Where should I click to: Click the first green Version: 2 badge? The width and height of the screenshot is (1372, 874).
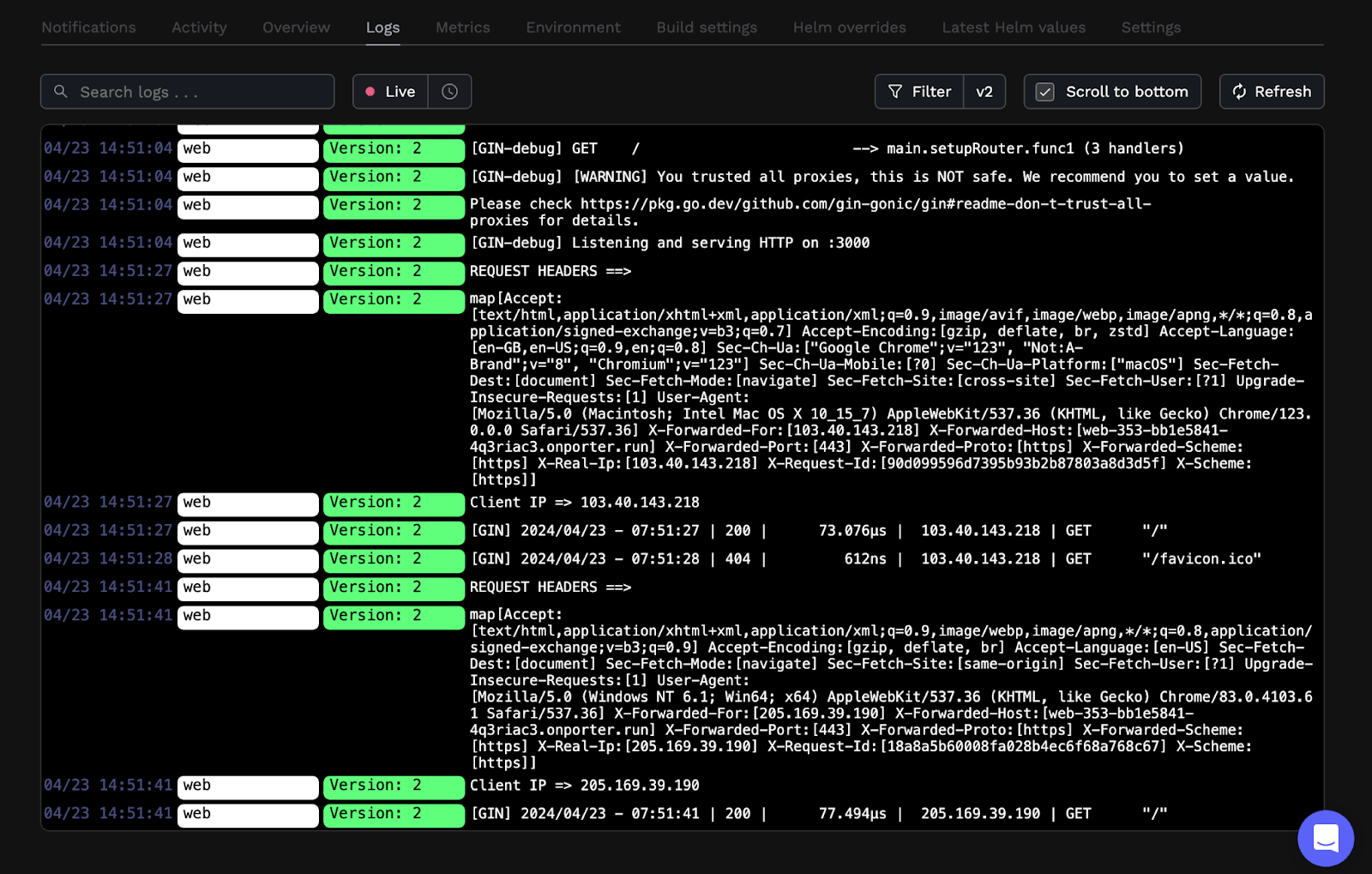(394, 149)
